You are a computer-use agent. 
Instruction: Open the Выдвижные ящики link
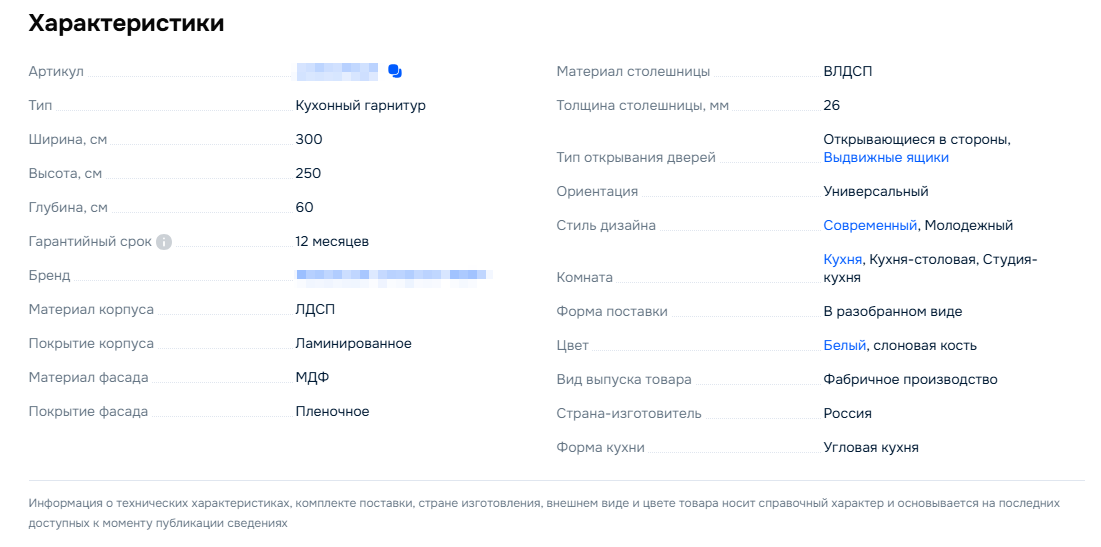point(885,158)
